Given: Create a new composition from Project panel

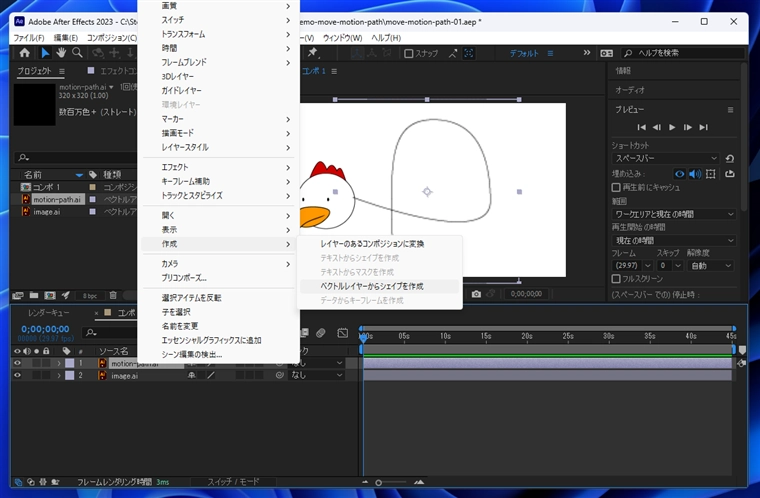Looking at the screenshot, I should point(49,295).
